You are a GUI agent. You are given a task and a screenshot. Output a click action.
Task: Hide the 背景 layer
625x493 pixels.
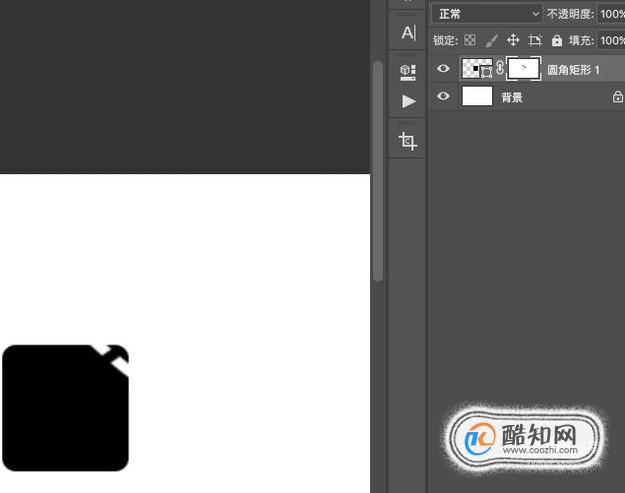tap(443, 96)
